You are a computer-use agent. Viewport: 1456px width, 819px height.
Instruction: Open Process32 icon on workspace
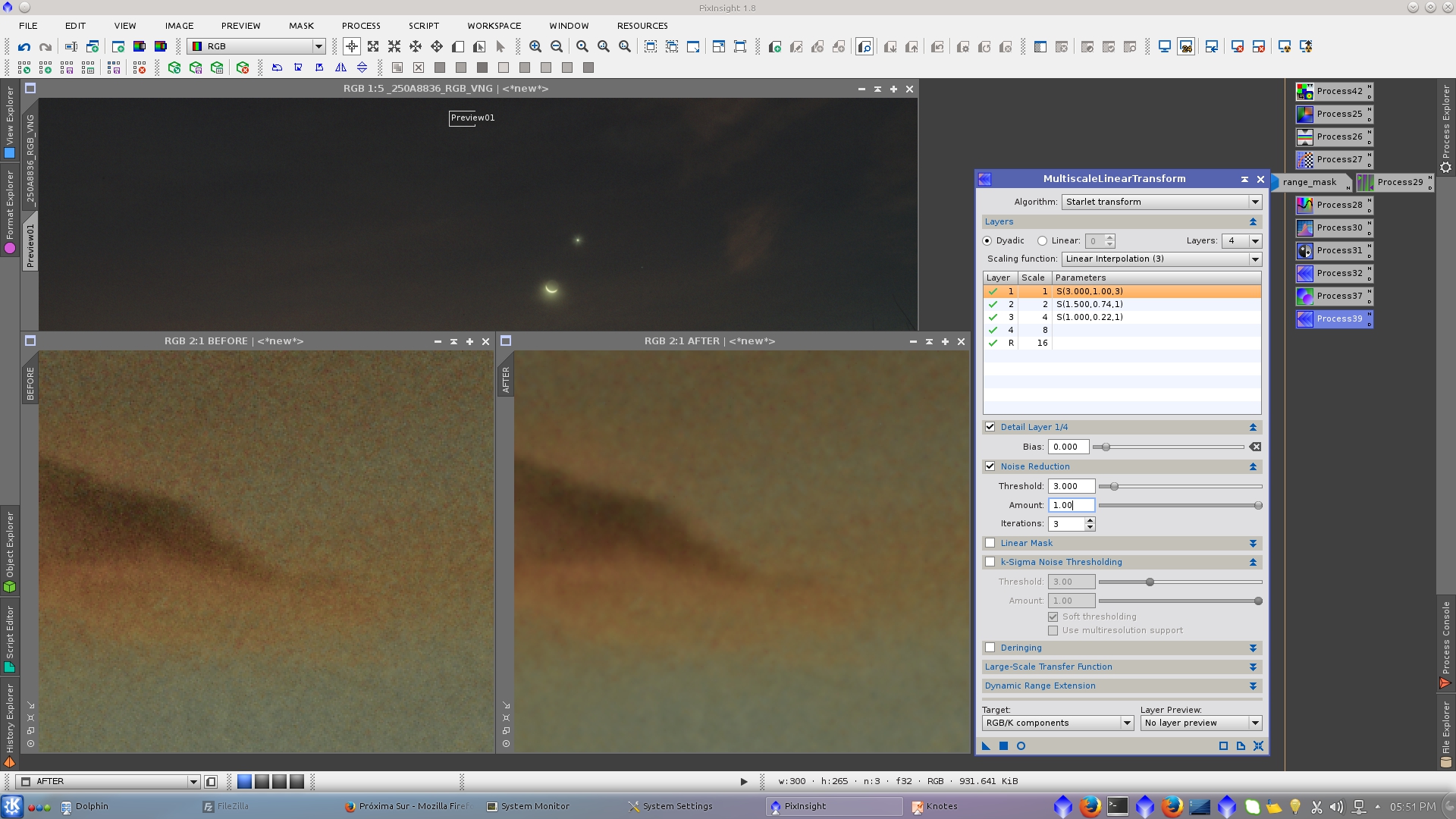click(1334, 273)
